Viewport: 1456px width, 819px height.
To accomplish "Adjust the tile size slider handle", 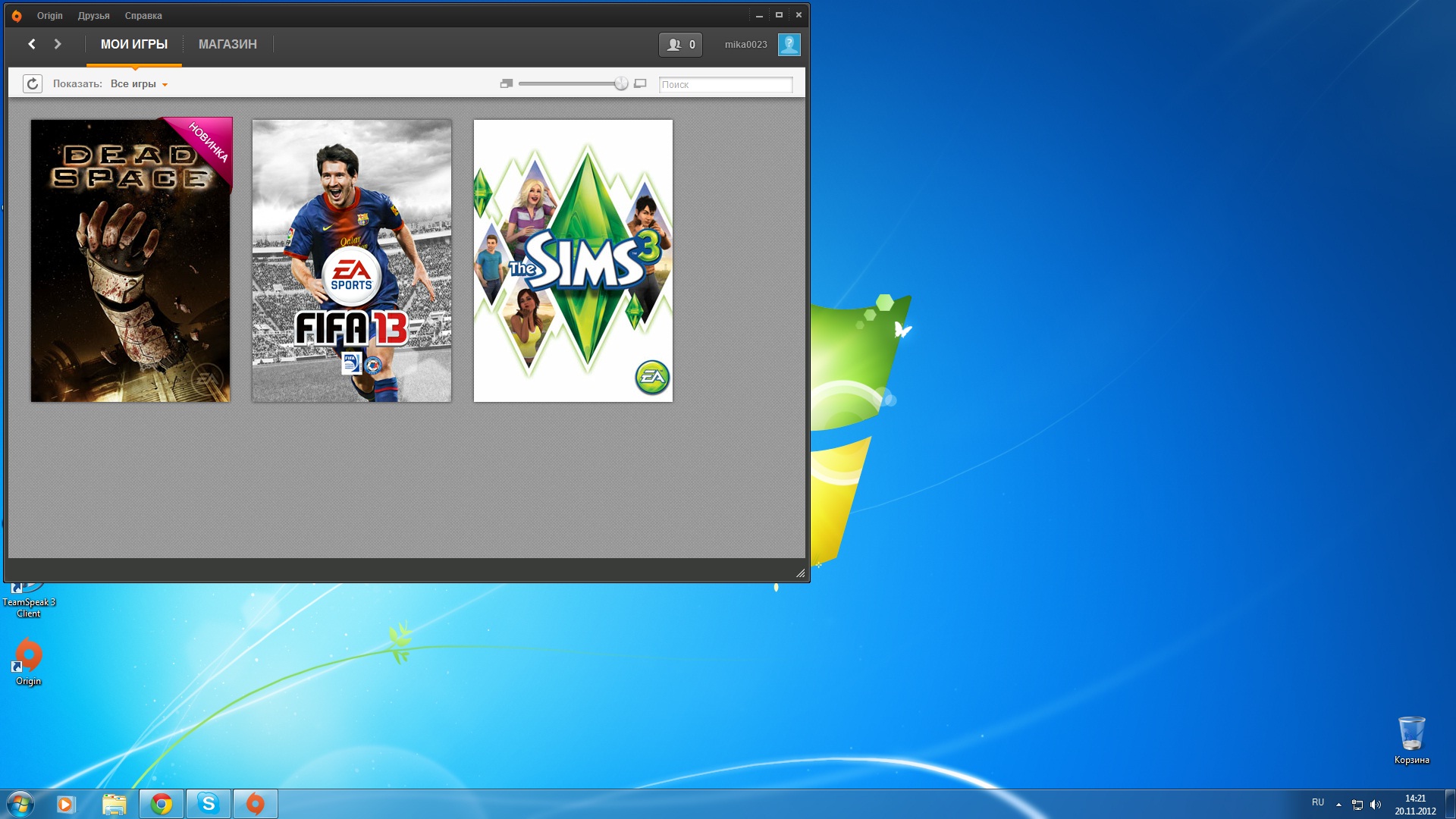I will point(621,83).
